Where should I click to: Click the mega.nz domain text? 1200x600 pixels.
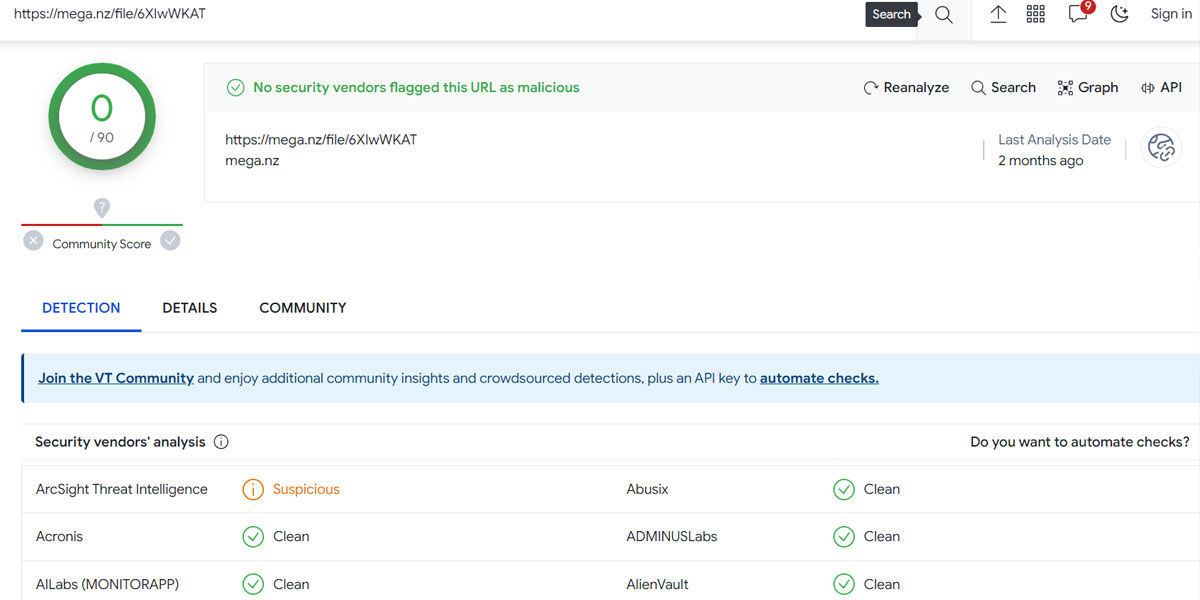252,160
